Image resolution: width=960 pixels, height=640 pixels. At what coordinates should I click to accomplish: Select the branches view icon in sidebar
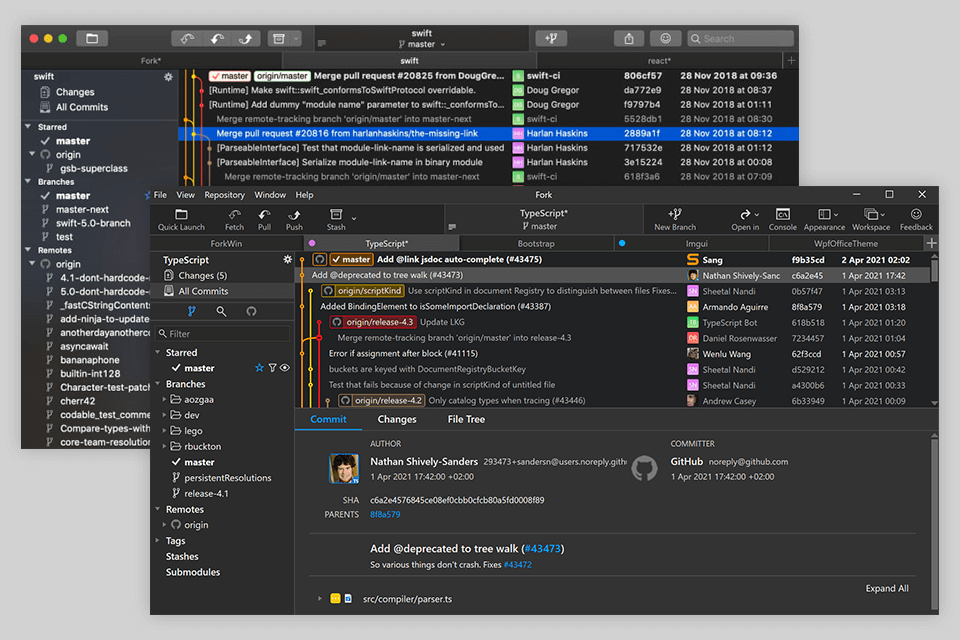(192, 311)
